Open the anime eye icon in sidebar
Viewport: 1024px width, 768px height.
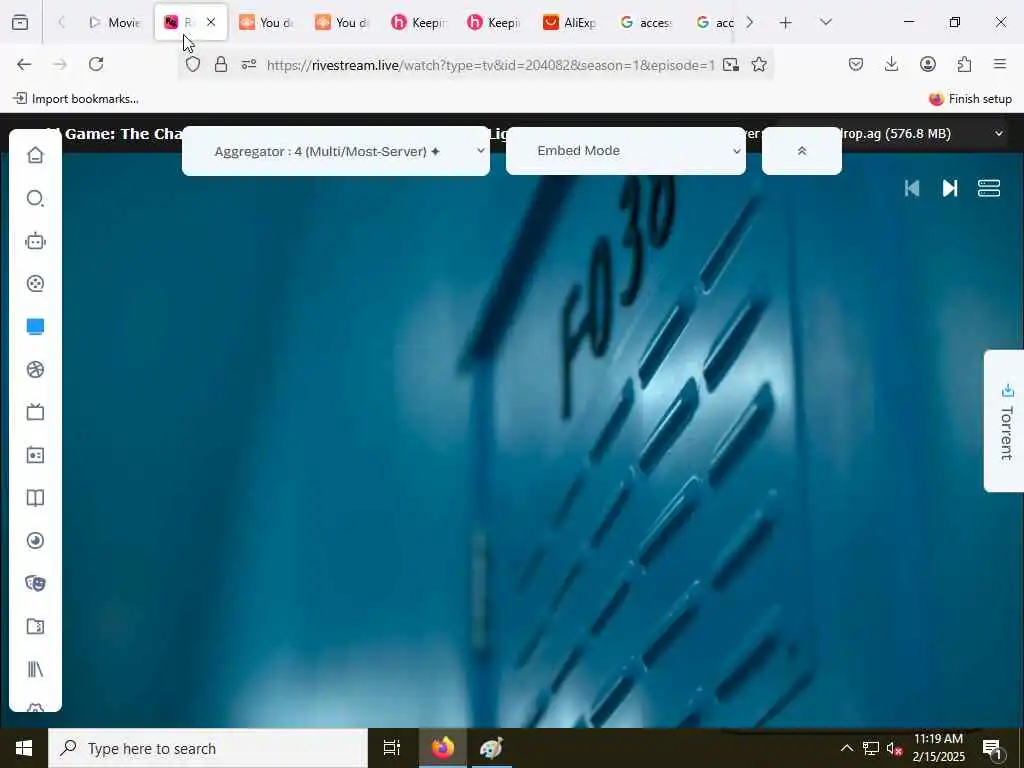pyautogui.click(x=35, y=541)
